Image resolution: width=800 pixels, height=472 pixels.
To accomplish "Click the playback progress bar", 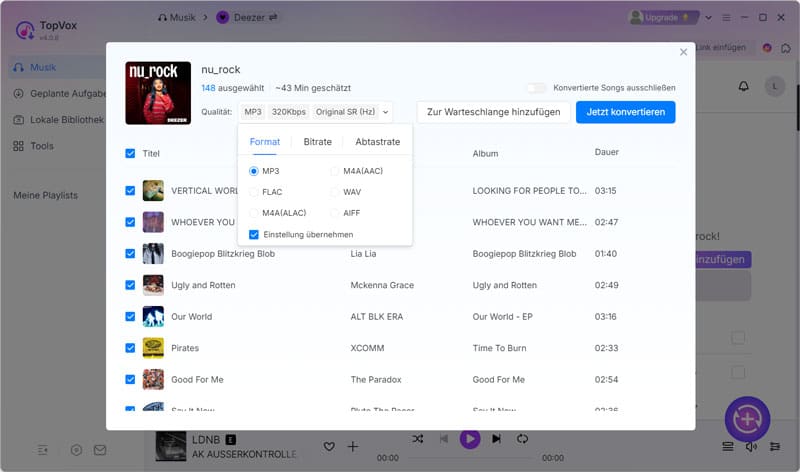I will [x=470, y=458].
